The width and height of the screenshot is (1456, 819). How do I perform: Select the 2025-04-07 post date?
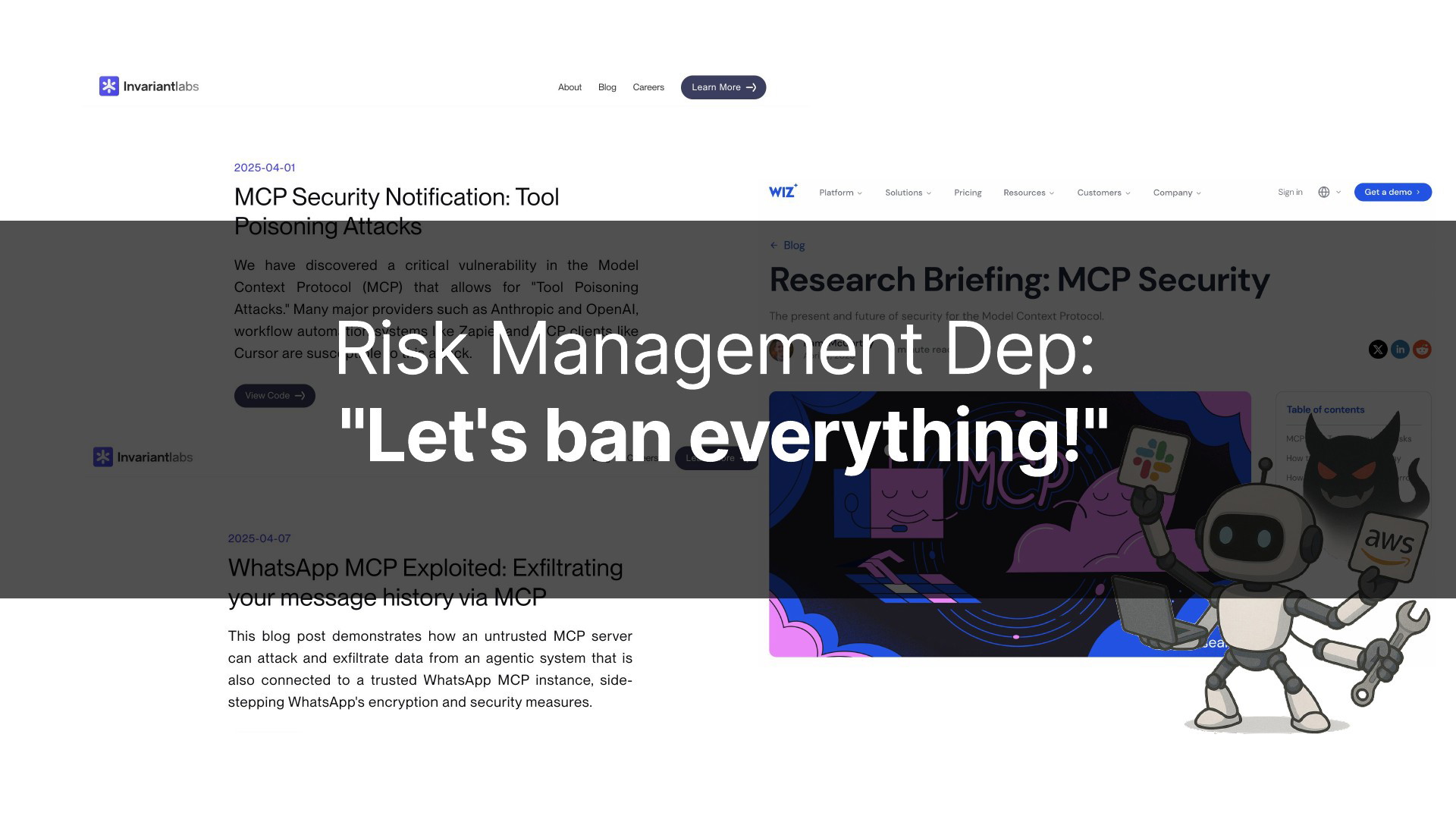click(259, 538)
